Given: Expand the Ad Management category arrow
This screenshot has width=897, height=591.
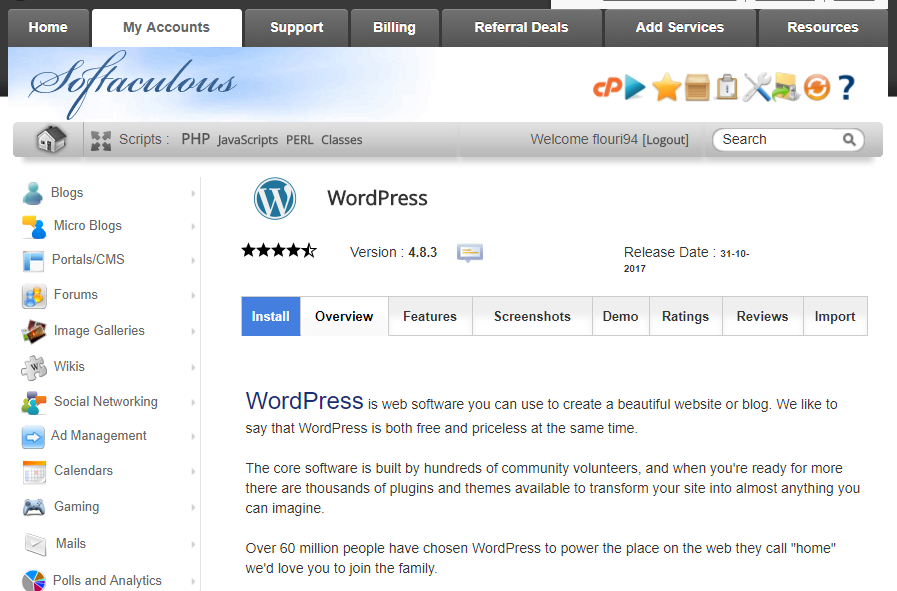Looking at the screenshot, I should (x=193, y=437).
